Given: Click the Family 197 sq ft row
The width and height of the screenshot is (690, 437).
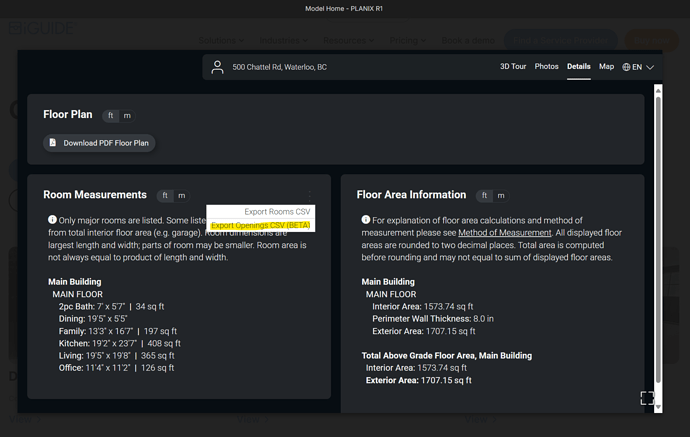Looking at the screenshot, I should click(117, 331).
